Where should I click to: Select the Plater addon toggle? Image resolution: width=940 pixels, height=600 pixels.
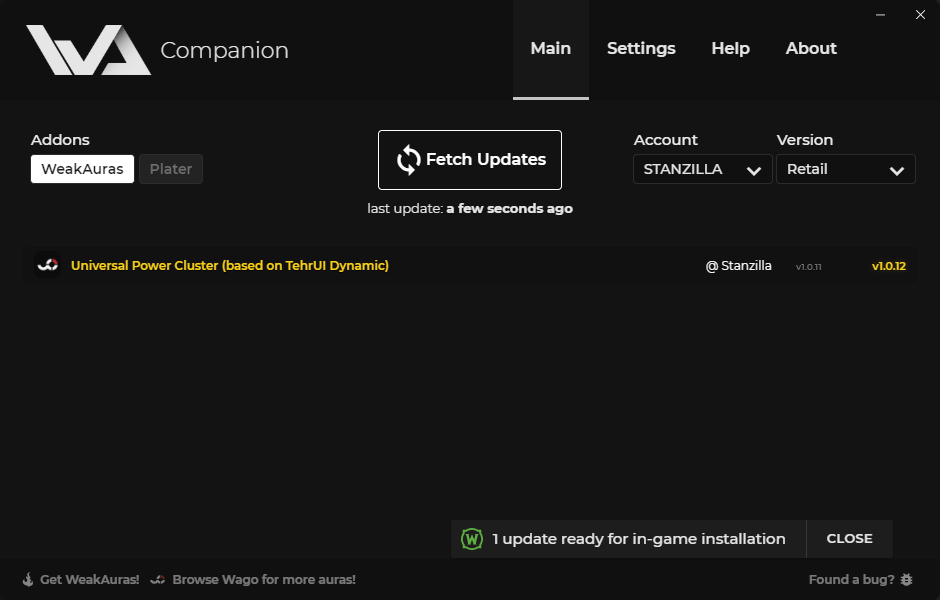(x=171, y=169)
